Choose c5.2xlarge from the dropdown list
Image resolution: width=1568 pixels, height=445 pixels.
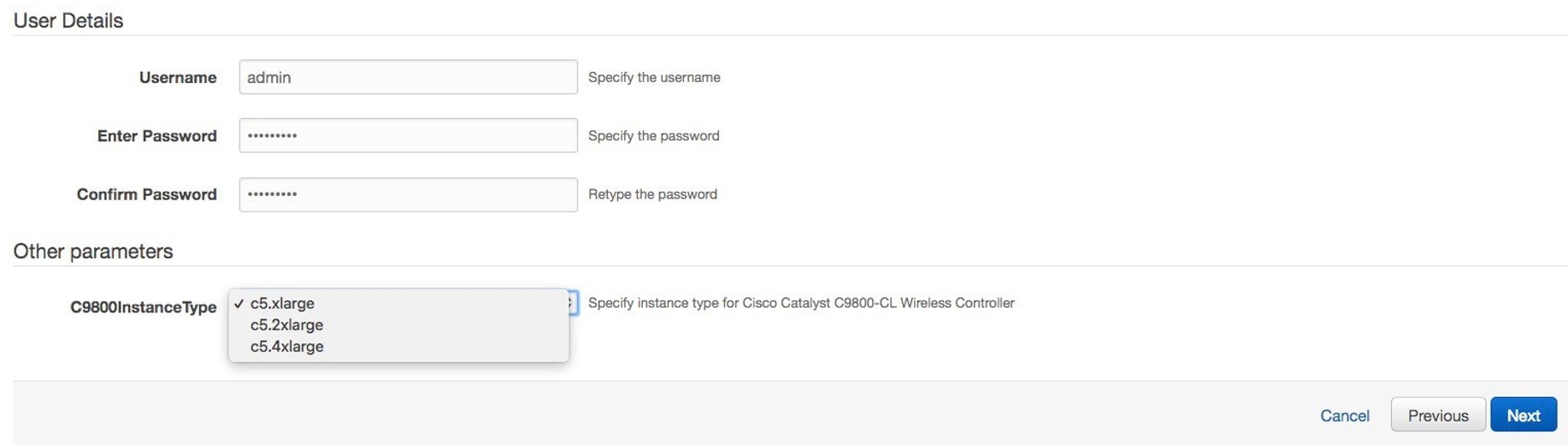pyautogui.click(x=286, y=324)
